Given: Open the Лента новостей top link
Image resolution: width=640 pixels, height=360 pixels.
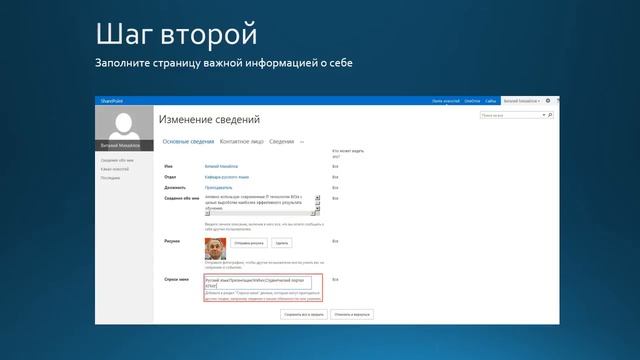Looking at the screenshot, I should (446, 101).
